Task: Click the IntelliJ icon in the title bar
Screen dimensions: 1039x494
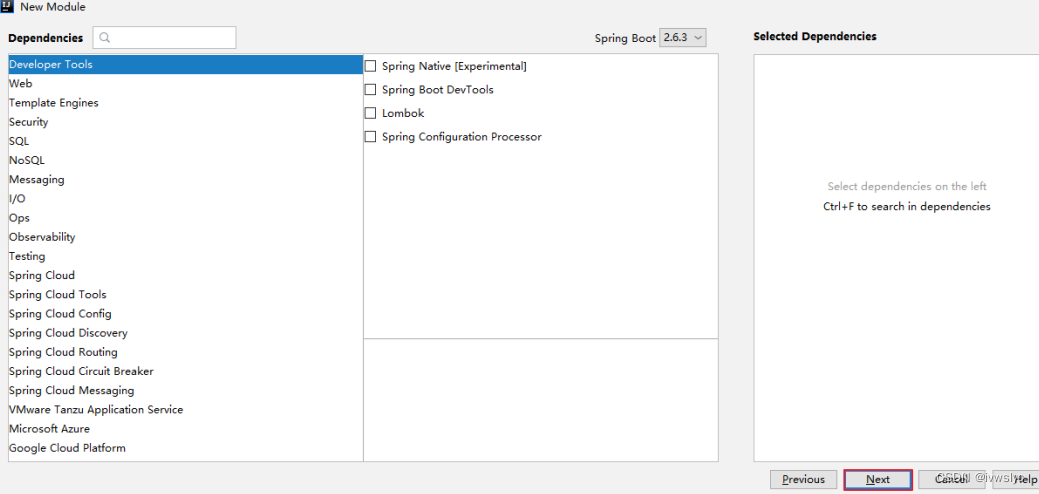Action: click(x=8, y=7)
